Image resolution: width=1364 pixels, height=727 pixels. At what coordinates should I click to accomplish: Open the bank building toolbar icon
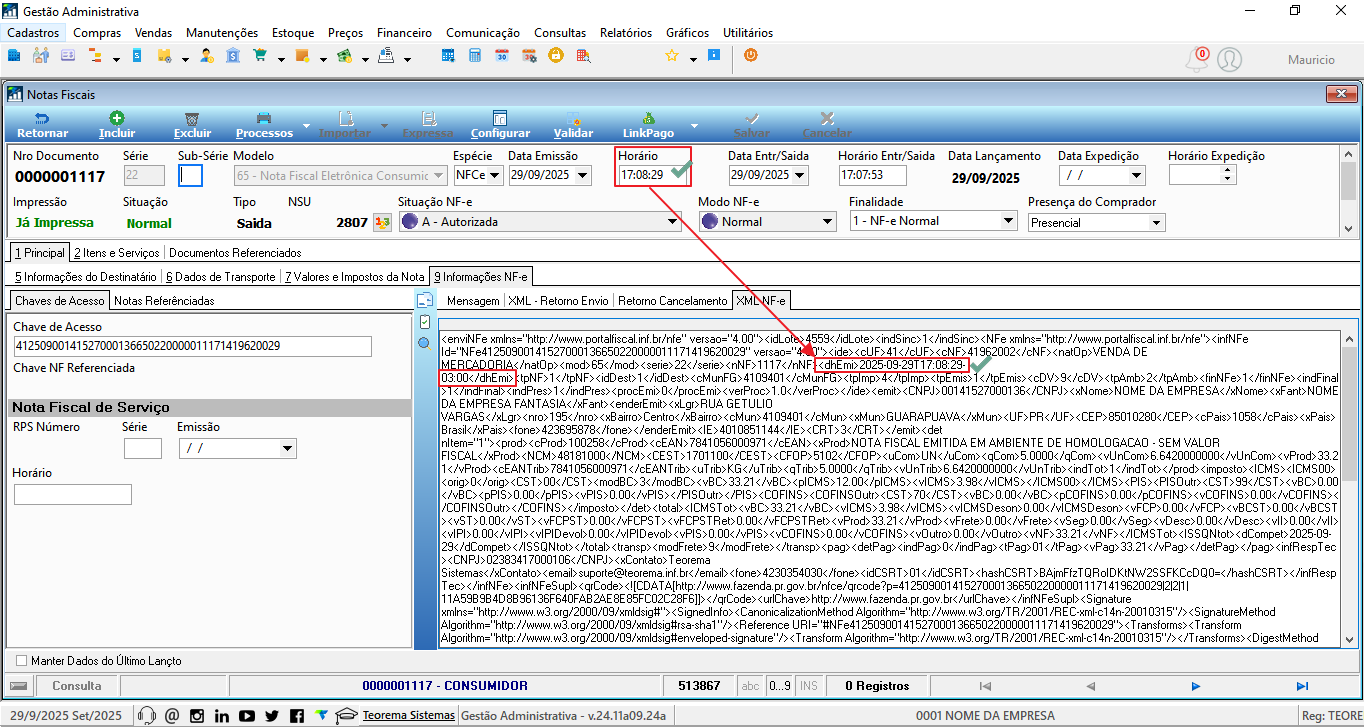pyautogui.click(x=233, y=55)
